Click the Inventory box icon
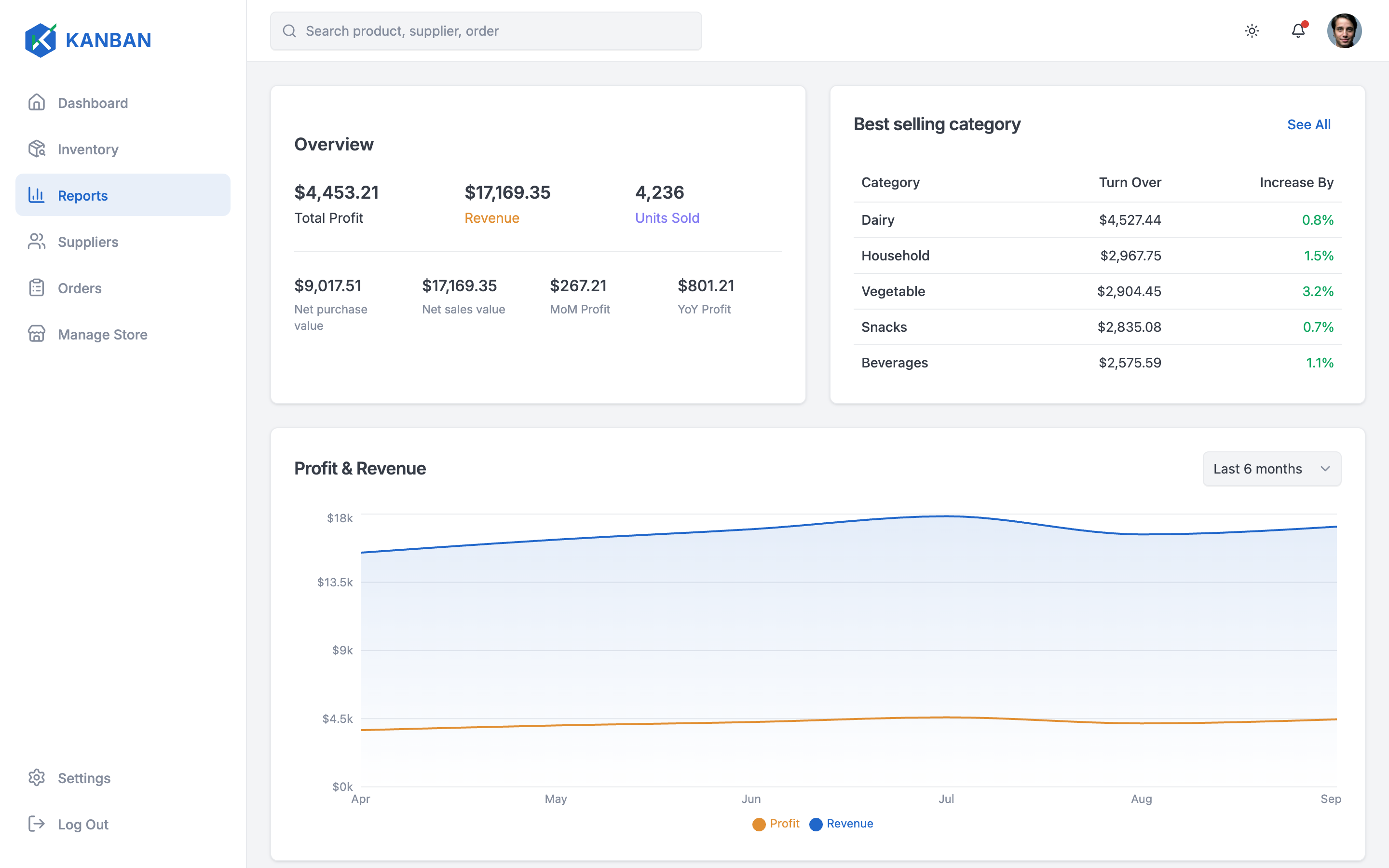The width and height of the screenshot is (1389, 868). coord(37,149)
